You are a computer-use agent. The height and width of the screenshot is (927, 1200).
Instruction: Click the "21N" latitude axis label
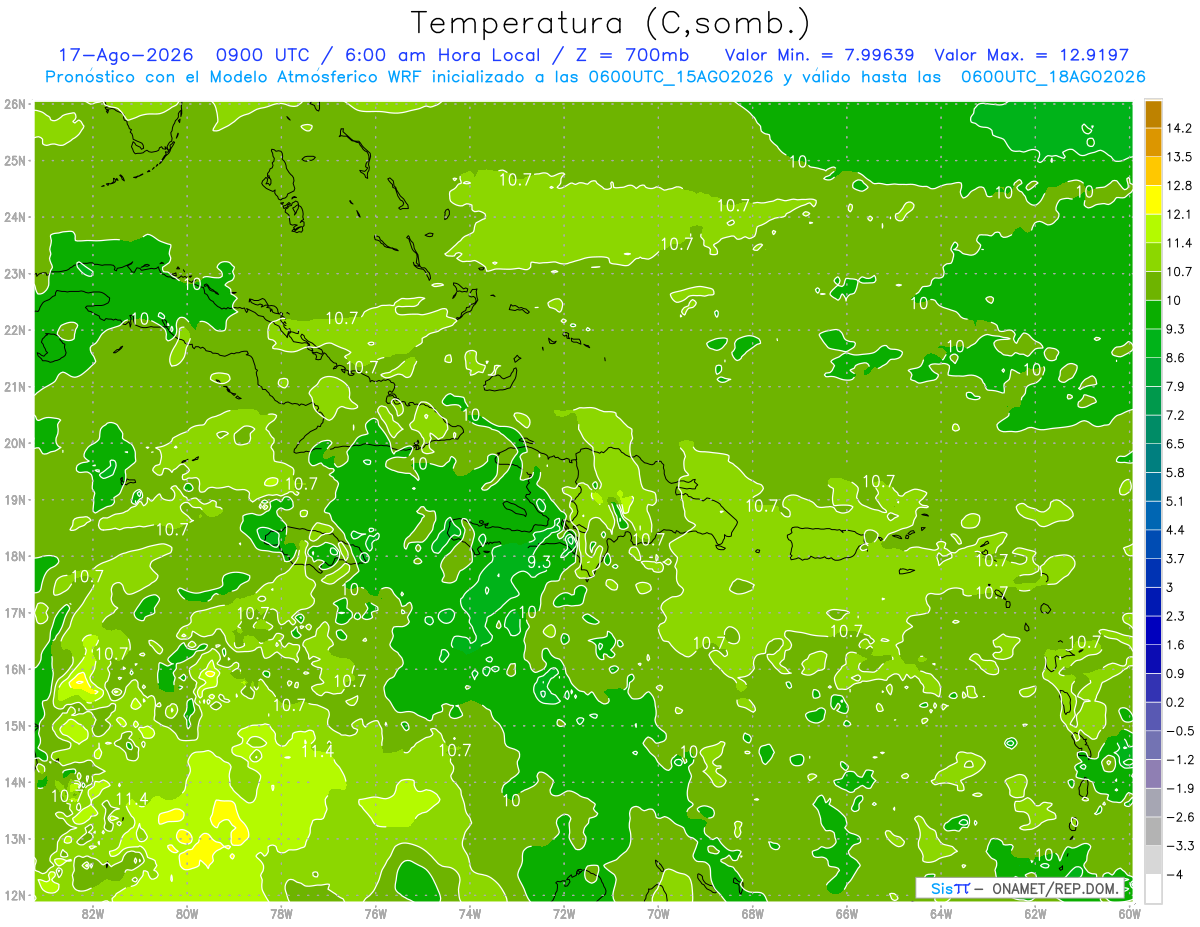click(x=15, y=386)
